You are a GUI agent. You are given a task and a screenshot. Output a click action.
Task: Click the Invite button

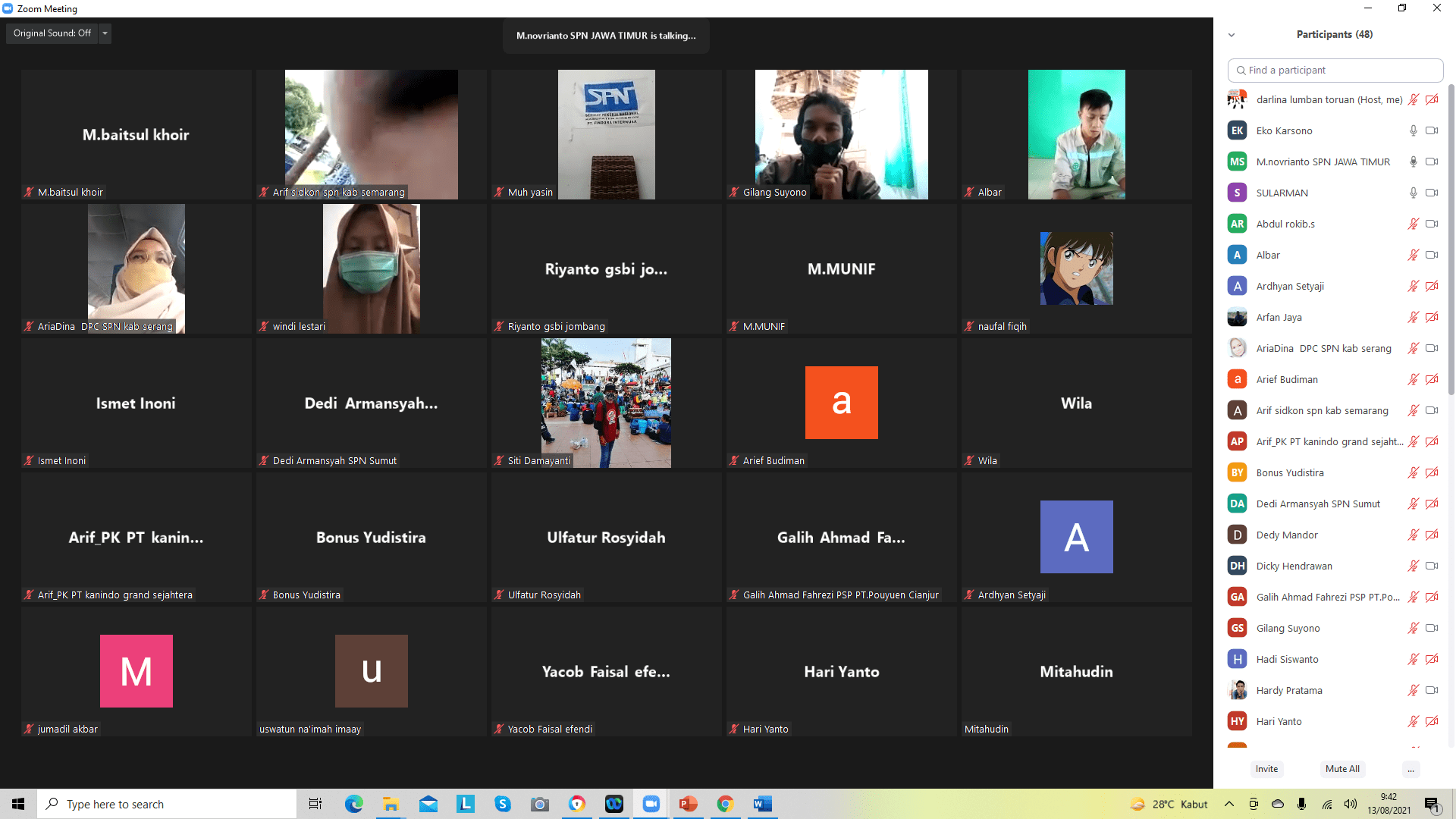pyautogui.click(x=1266, y=769)
